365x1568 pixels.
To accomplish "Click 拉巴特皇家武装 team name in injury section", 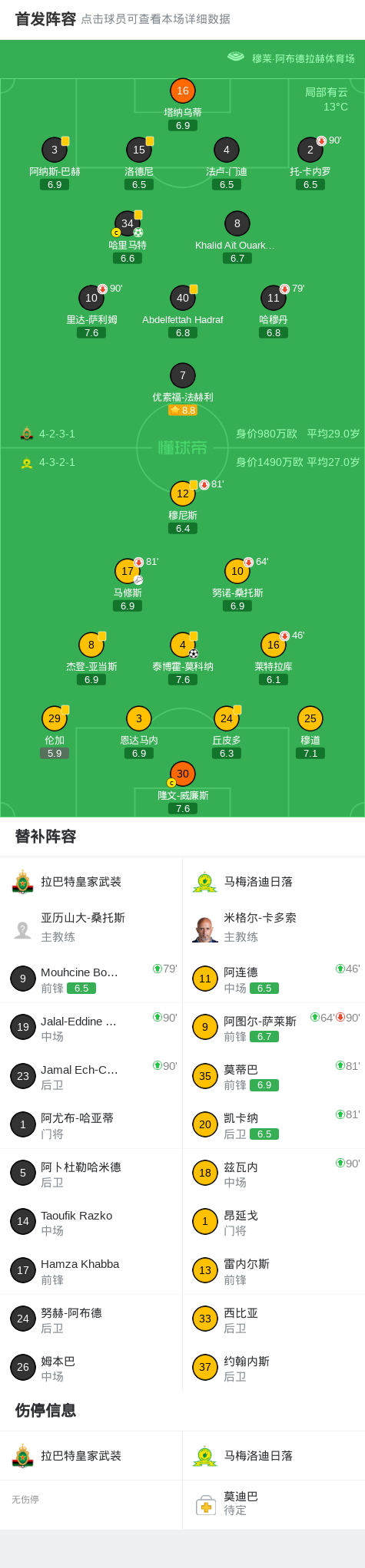I will click(81, 1456).
